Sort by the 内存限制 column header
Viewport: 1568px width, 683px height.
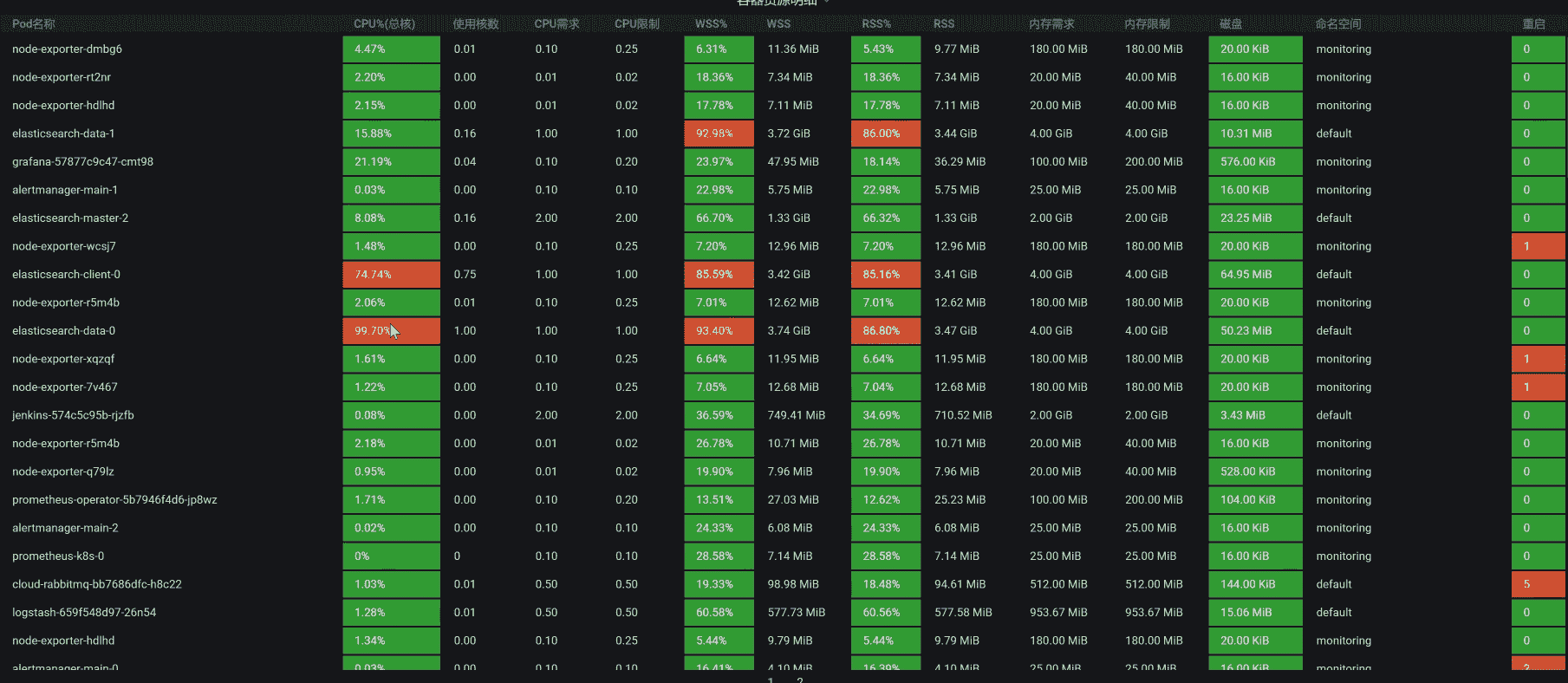[1147, 24]
